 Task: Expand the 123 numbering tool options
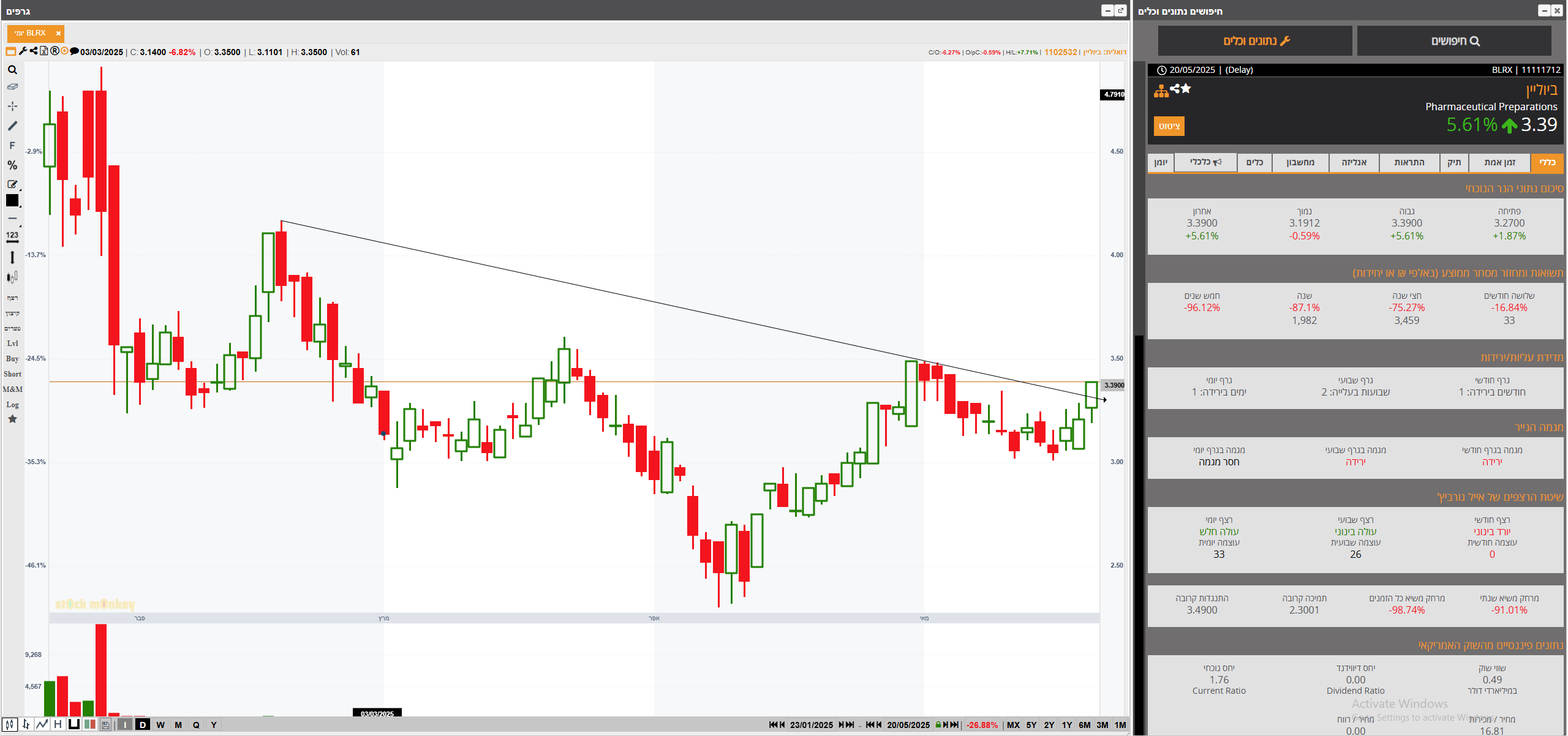(12, 236)
